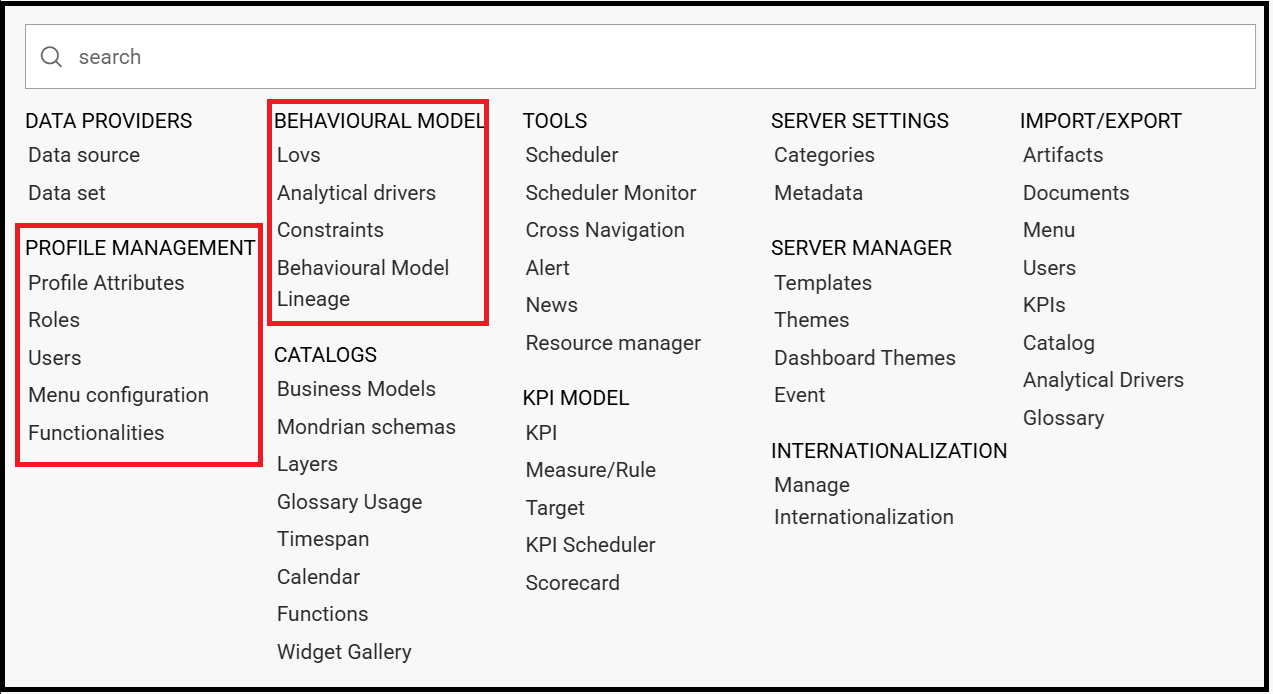Screen dimensions: 1273x694
Task: Open the Alert tool
Action: tap(548, 268)
